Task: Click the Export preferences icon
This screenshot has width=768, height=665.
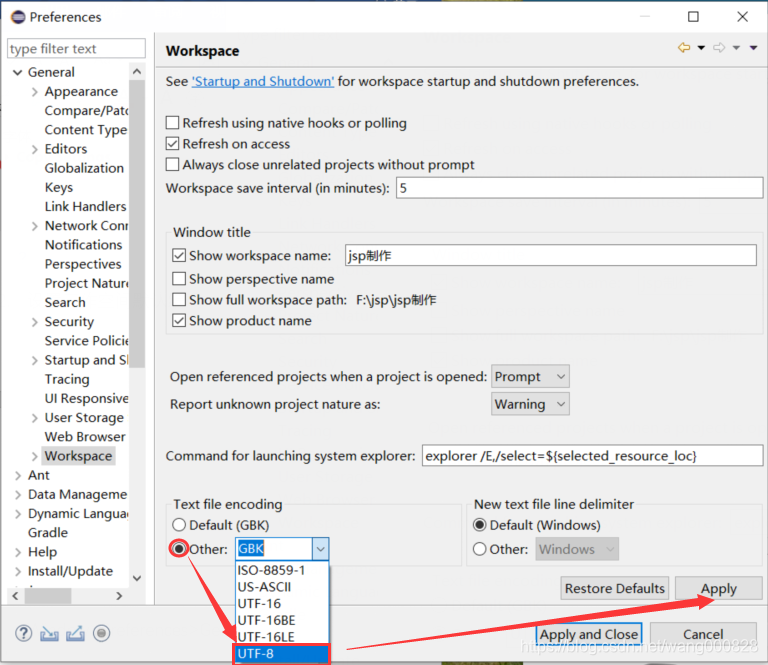Action: point(75,634)
